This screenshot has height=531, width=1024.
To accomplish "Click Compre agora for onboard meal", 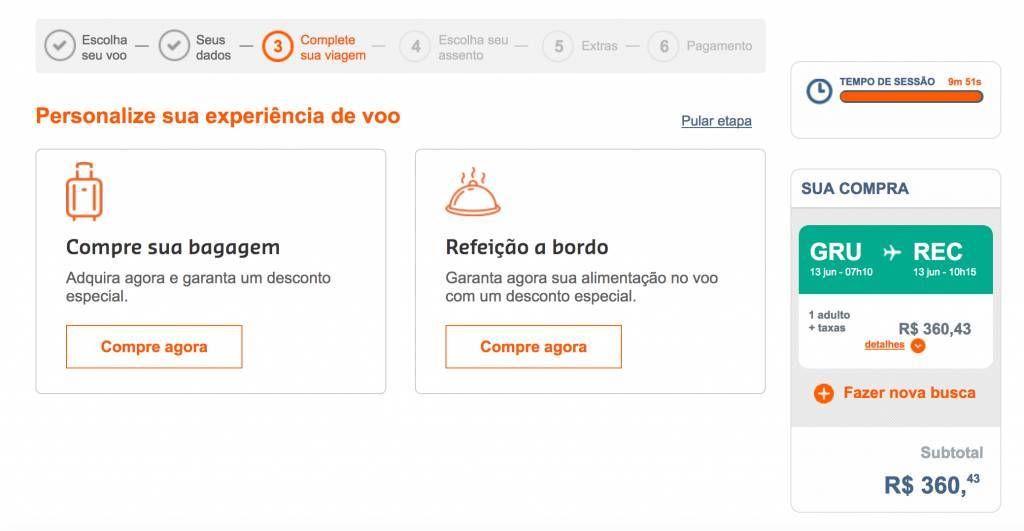I will pyautogui.click(x=534, y=347).
